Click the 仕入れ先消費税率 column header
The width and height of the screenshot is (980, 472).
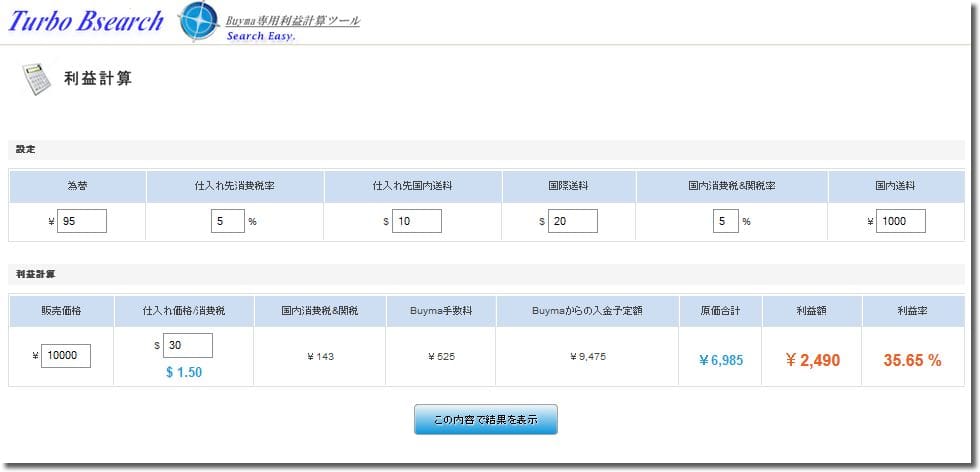[235, 186]
